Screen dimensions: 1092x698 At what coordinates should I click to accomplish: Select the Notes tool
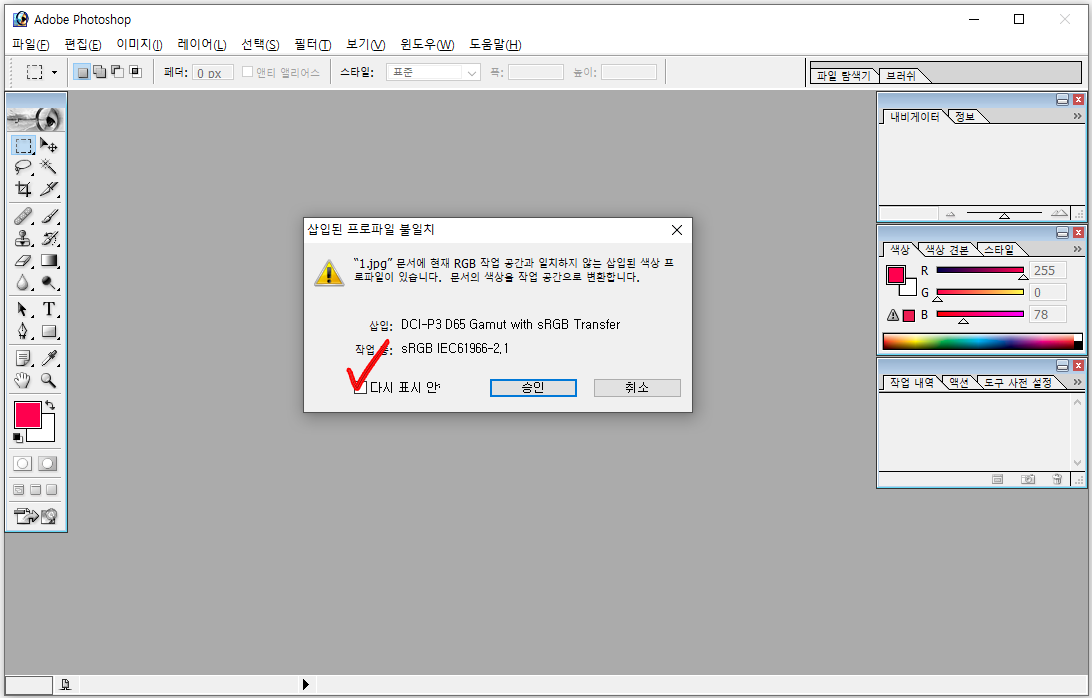pyautogui.click(x=23, y=358)
